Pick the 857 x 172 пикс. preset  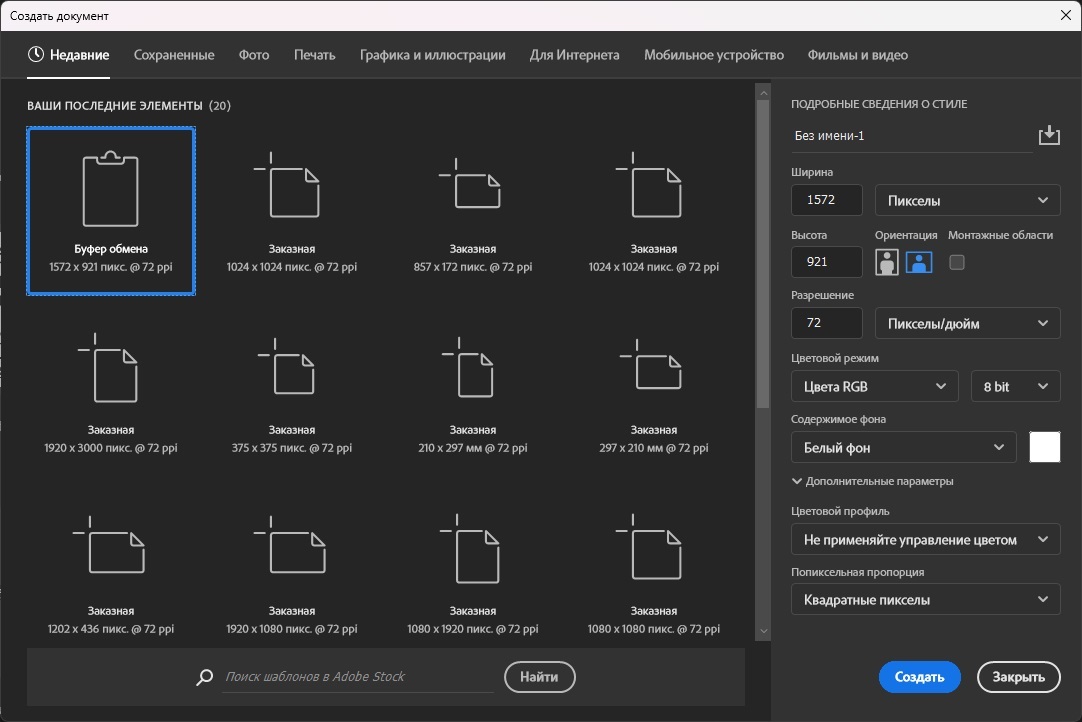coord(472,211)
